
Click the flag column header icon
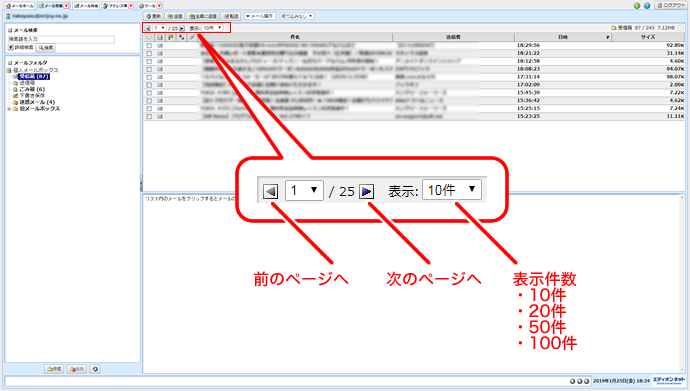click(171, 37)
